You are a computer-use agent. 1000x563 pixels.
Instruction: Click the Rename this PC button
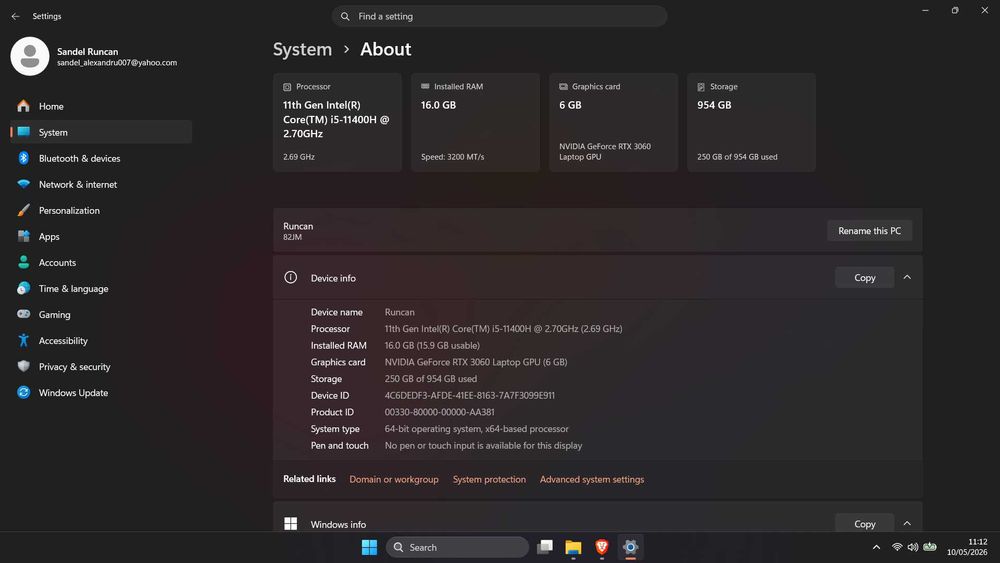[x=869, y=231]
